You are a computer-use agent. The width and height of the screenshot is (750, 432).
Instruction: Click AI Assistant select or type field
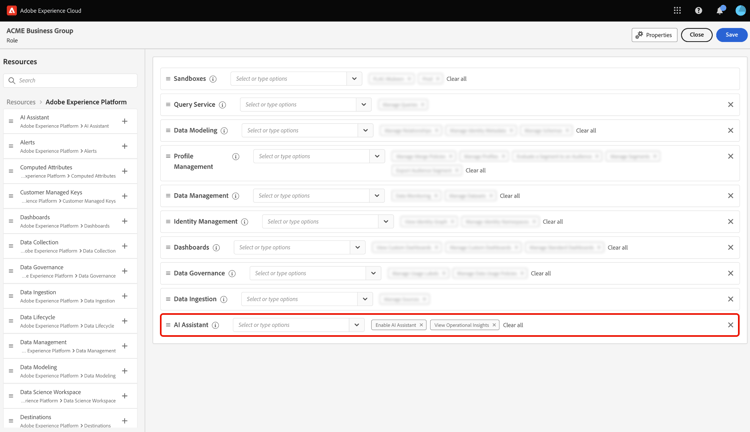291,325
